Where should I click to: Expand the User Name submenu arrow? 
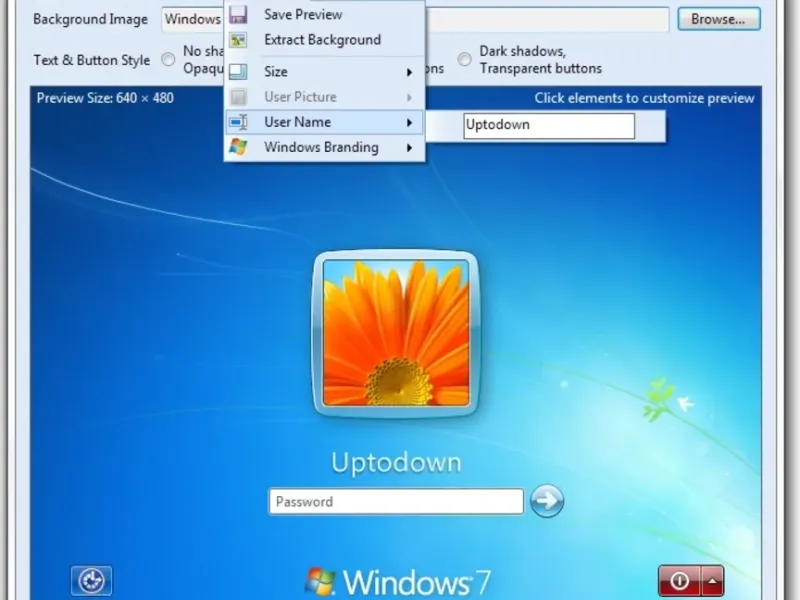[409, 122]
